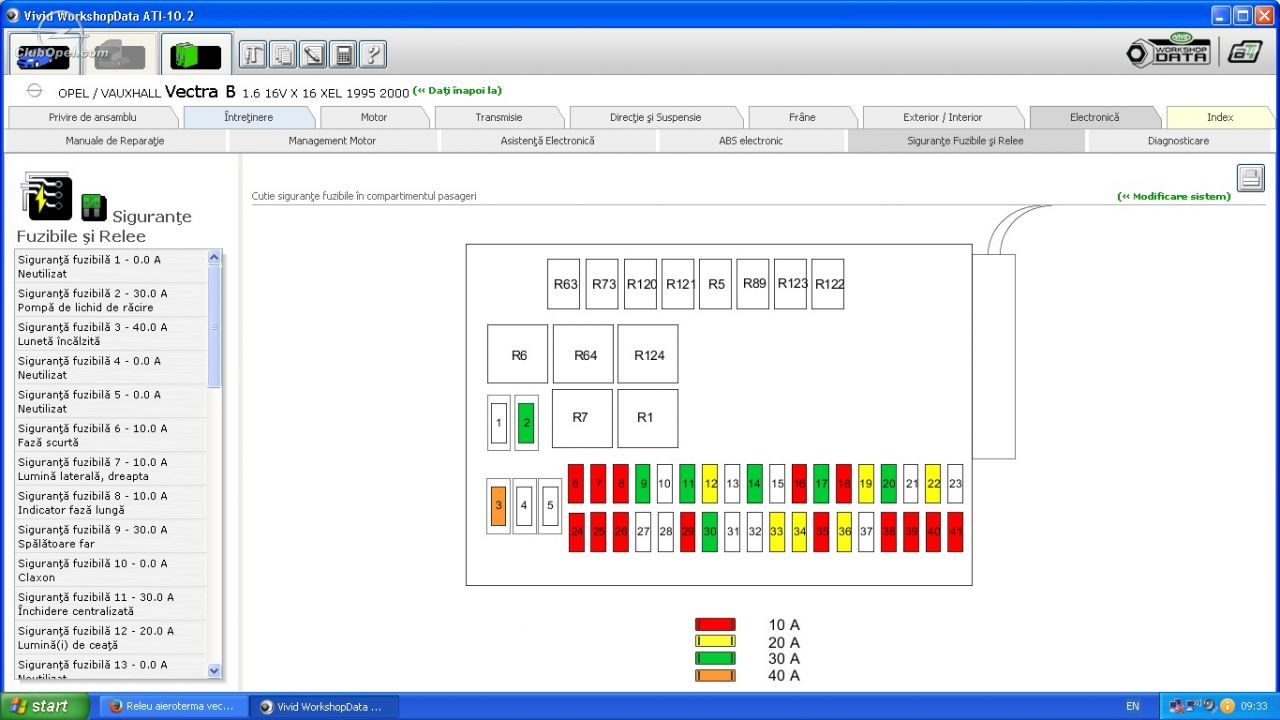Viewport: 1280px width, 720px height.
Task: Switch to Firefox Releu aeroterma taskbar item
Action: [173, 706]
